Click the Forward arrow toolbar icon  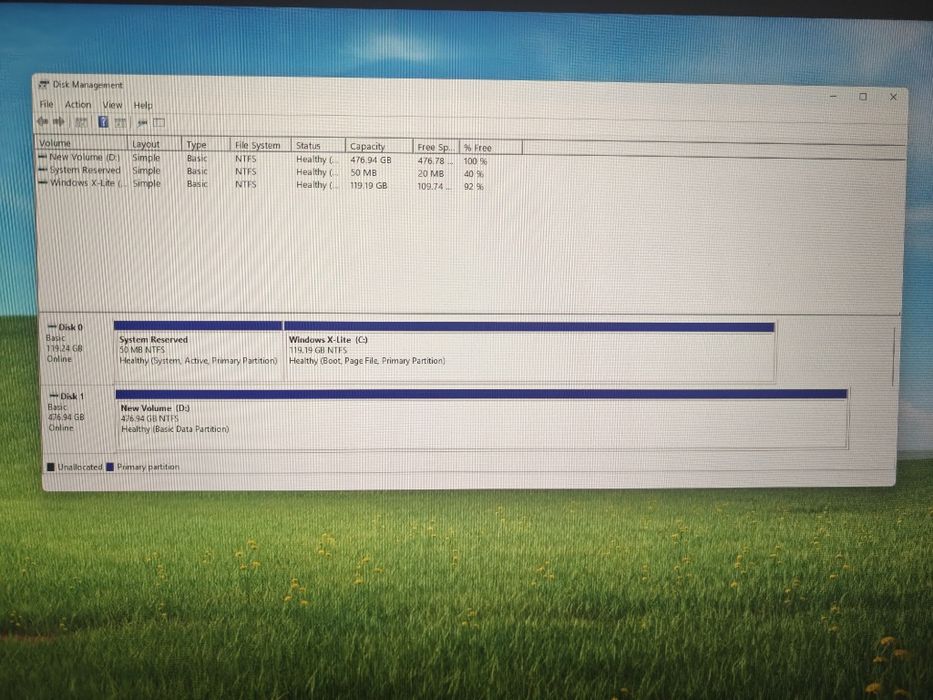(x=58, y=121)
